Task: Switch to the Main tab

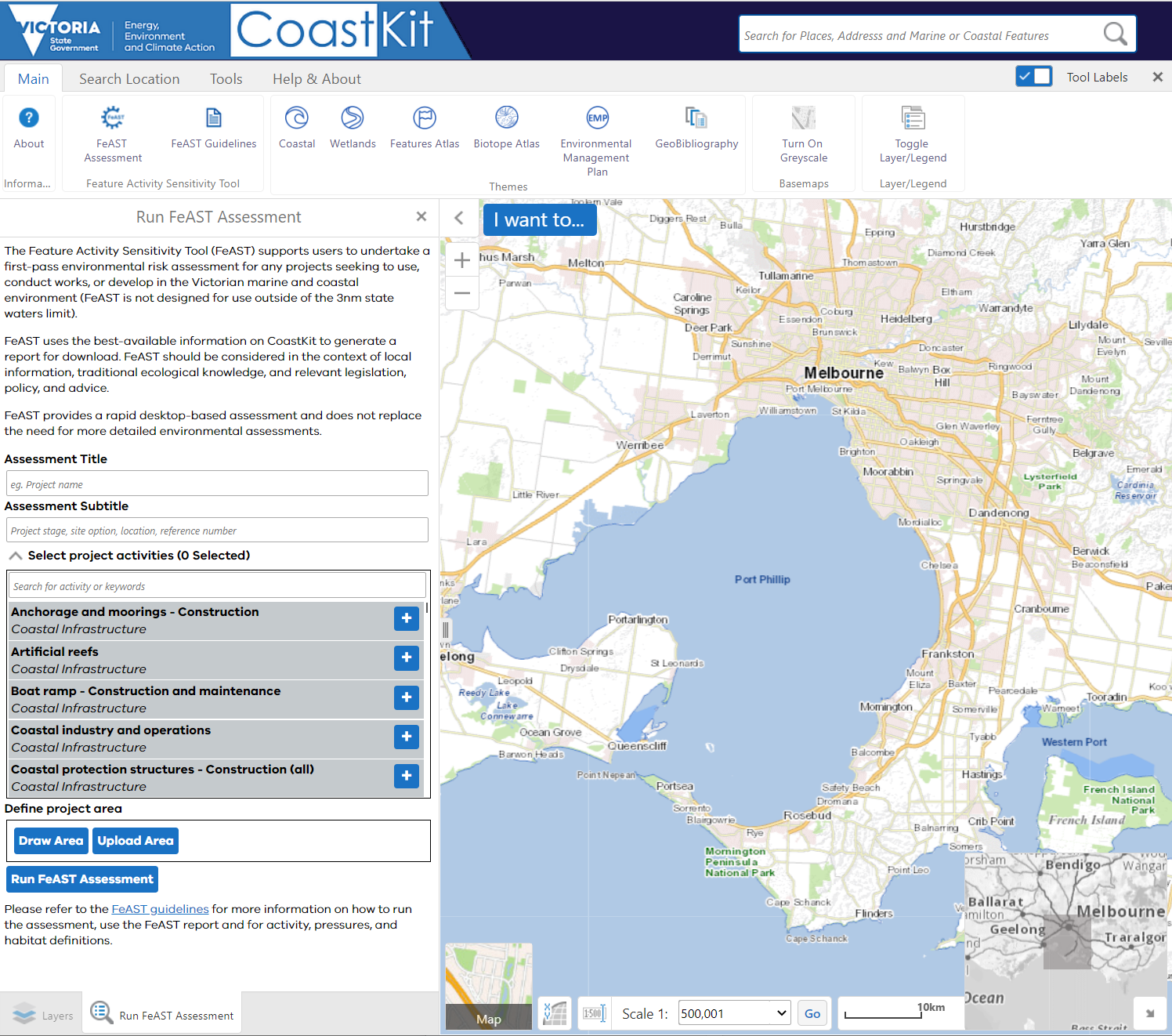Action: 34,79
